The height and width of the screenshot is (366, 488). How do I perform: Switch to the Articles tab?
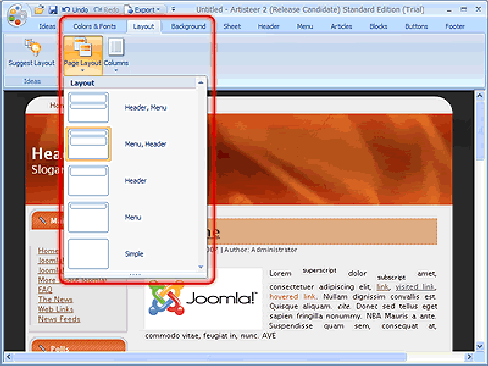(341, 26)
